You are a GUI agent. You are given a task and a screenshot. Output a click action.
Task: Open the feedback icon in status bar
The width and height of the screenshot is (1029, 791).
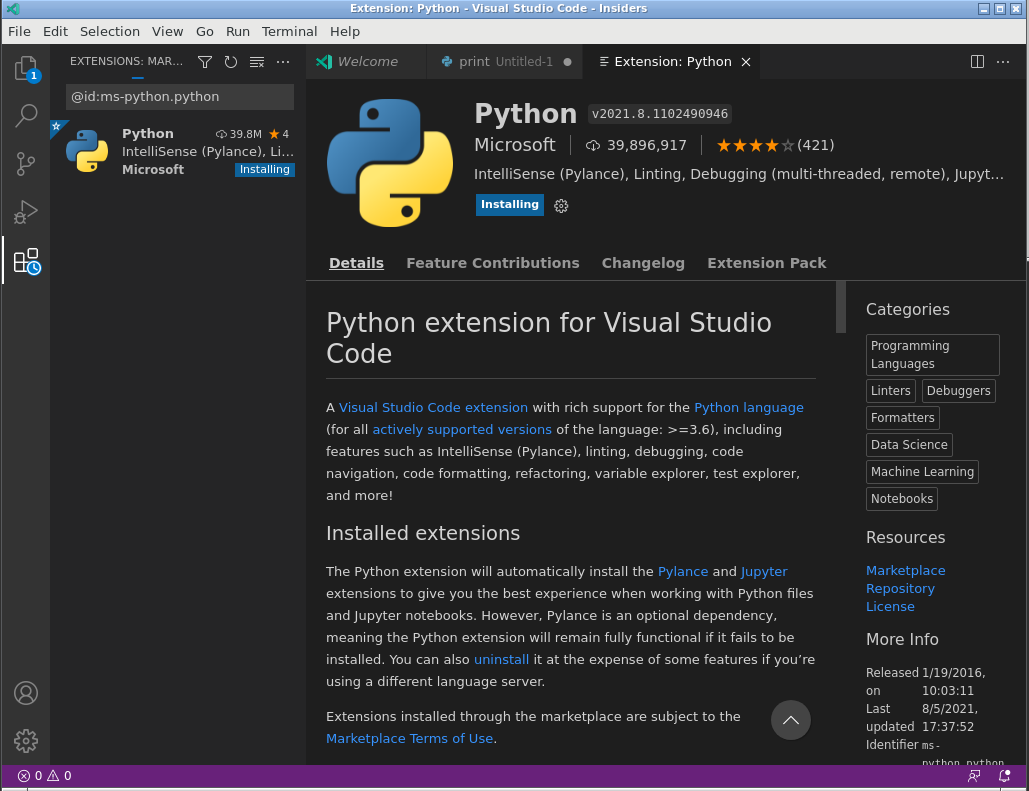click(974, 776)
